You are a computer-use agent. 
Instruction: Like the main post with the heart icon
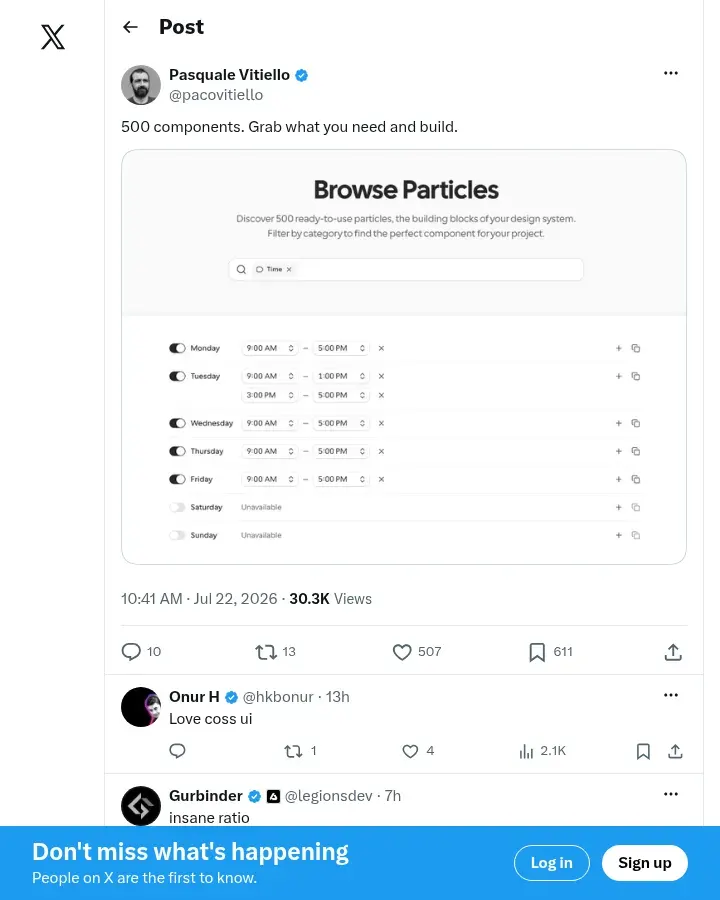pos(402,652)
